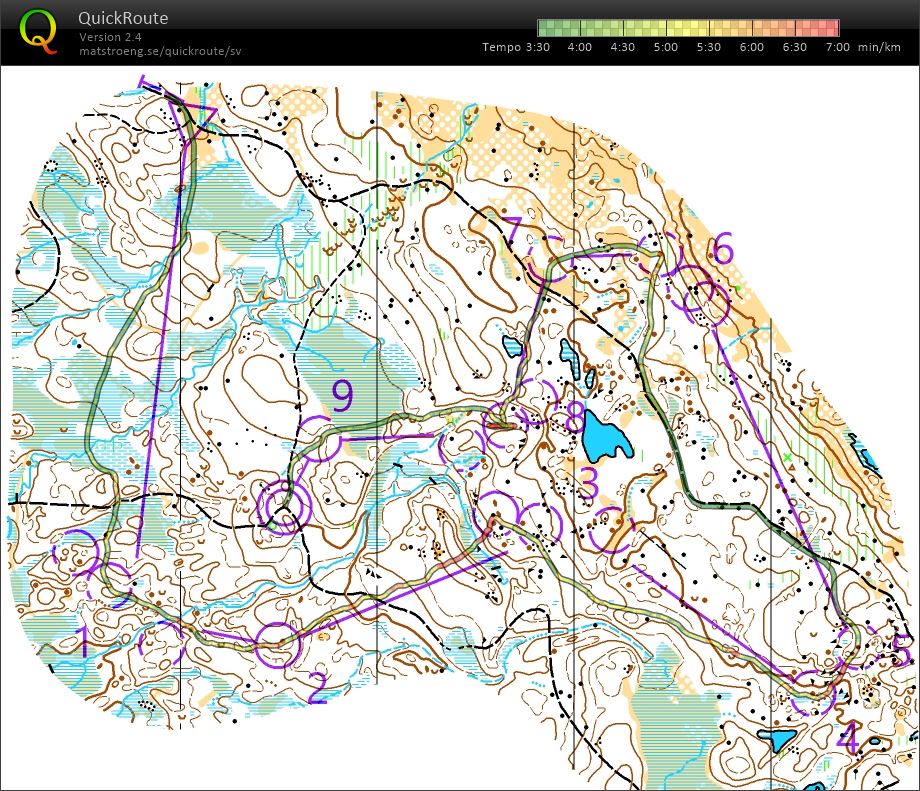This screenshot has width=920, height=791.
Task: Click the 'Version 2.4' label
Action: coord(110,37)
